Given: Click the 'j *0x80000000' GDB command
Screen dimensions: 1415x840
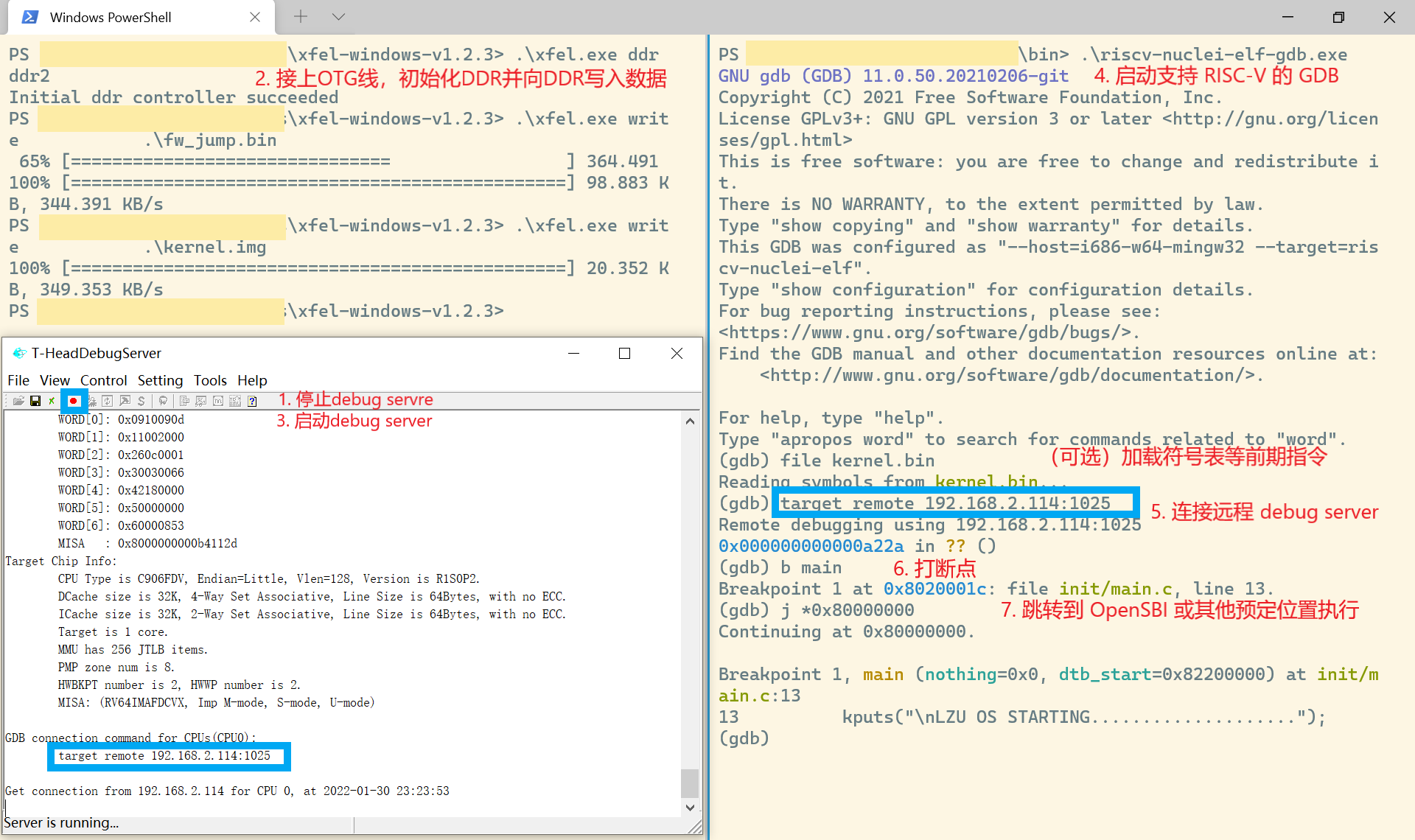Looking at the screenshot, I should pos(848,610).
